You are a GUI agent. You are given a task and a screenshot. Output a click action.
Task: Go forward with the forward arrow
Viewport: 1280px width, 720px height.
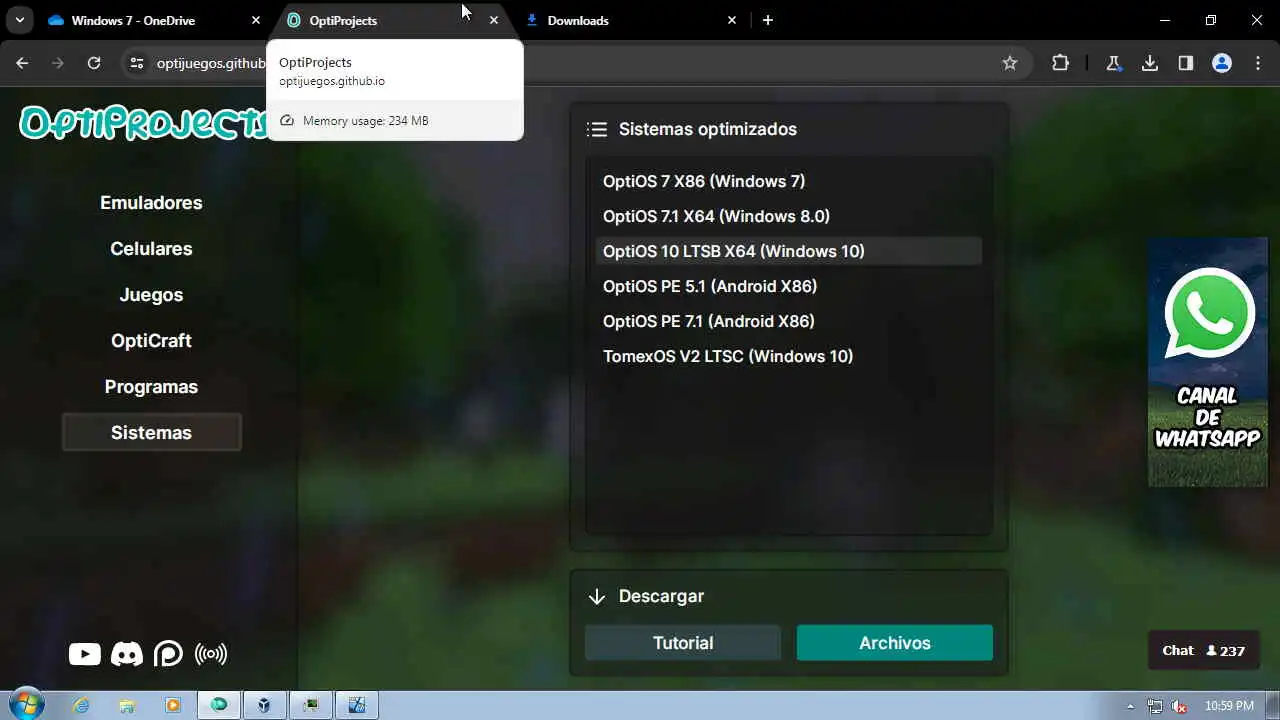point(58,63)
